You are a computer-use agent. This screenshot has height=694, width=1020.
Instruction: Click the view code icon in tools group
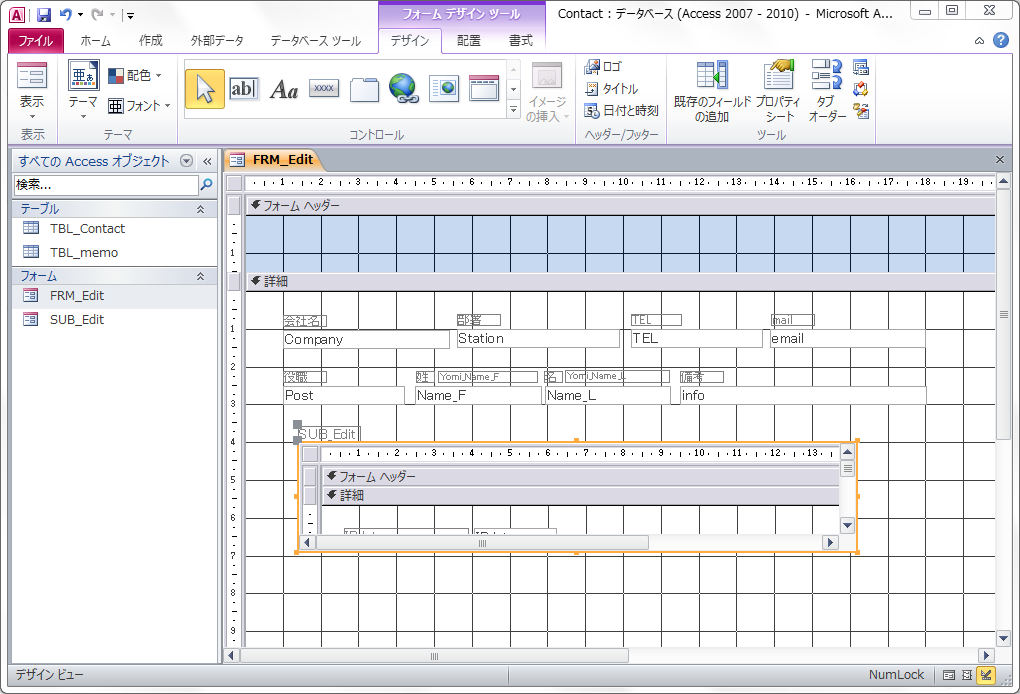tap(861, 89)
